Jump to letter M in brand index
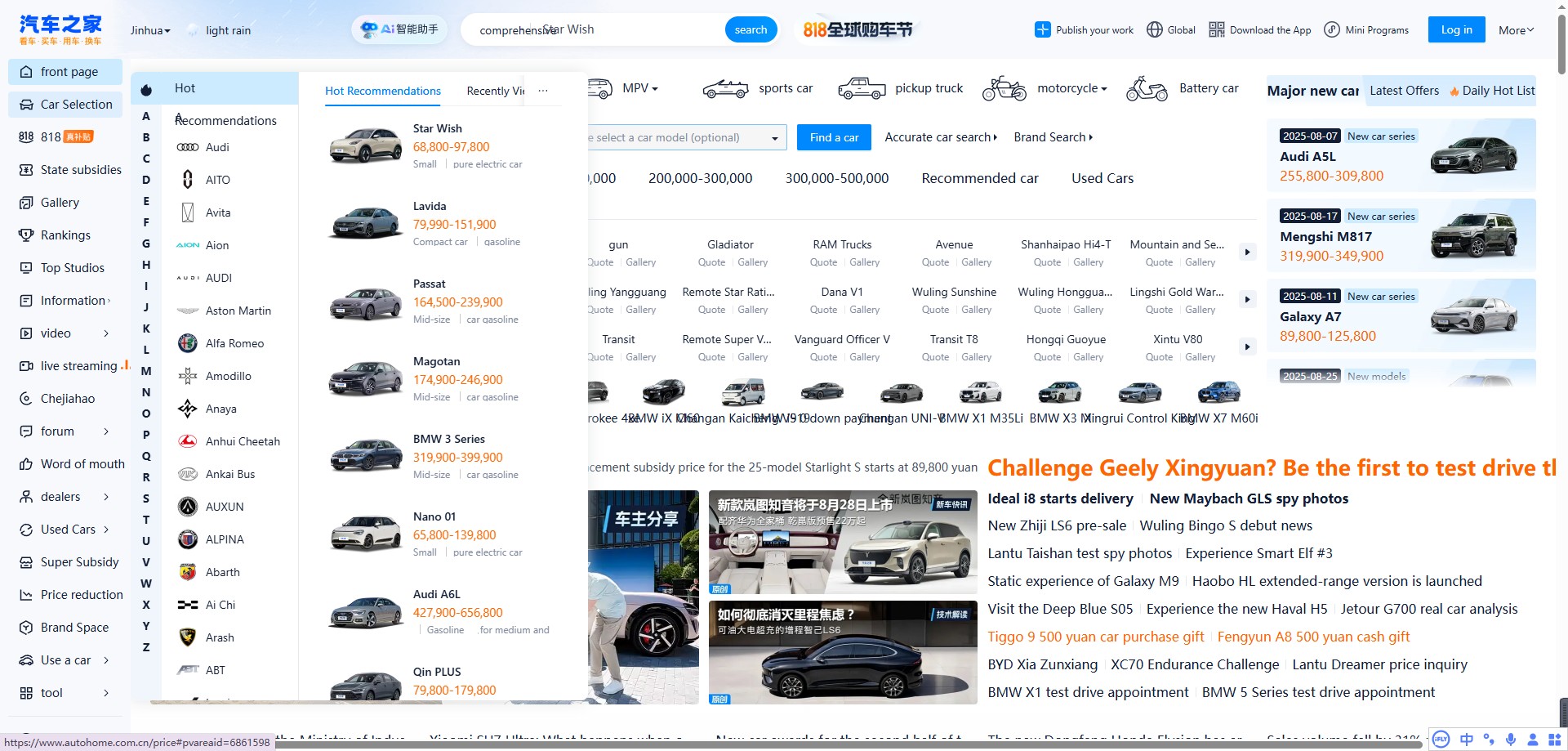The height and width of the screenshot is (751, 1568). 146,371
